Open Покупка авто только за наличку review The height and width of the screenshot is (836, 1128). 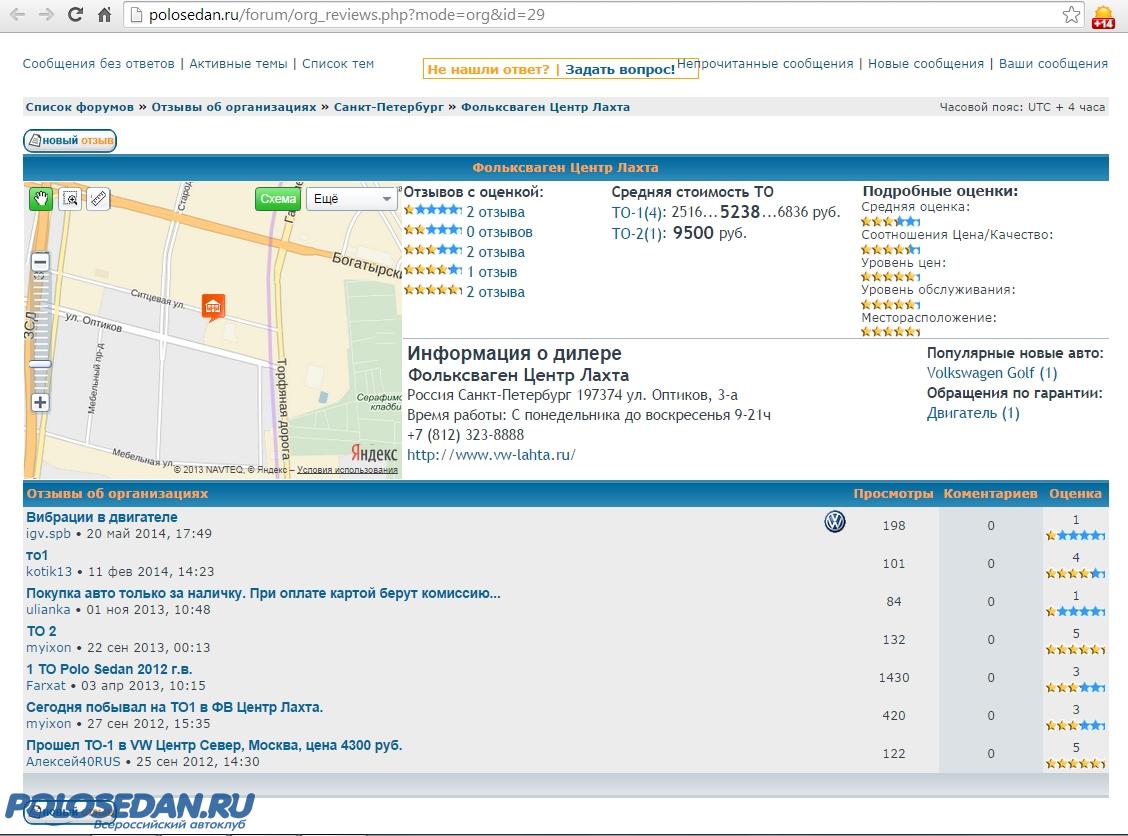click(x=263, y=593)
